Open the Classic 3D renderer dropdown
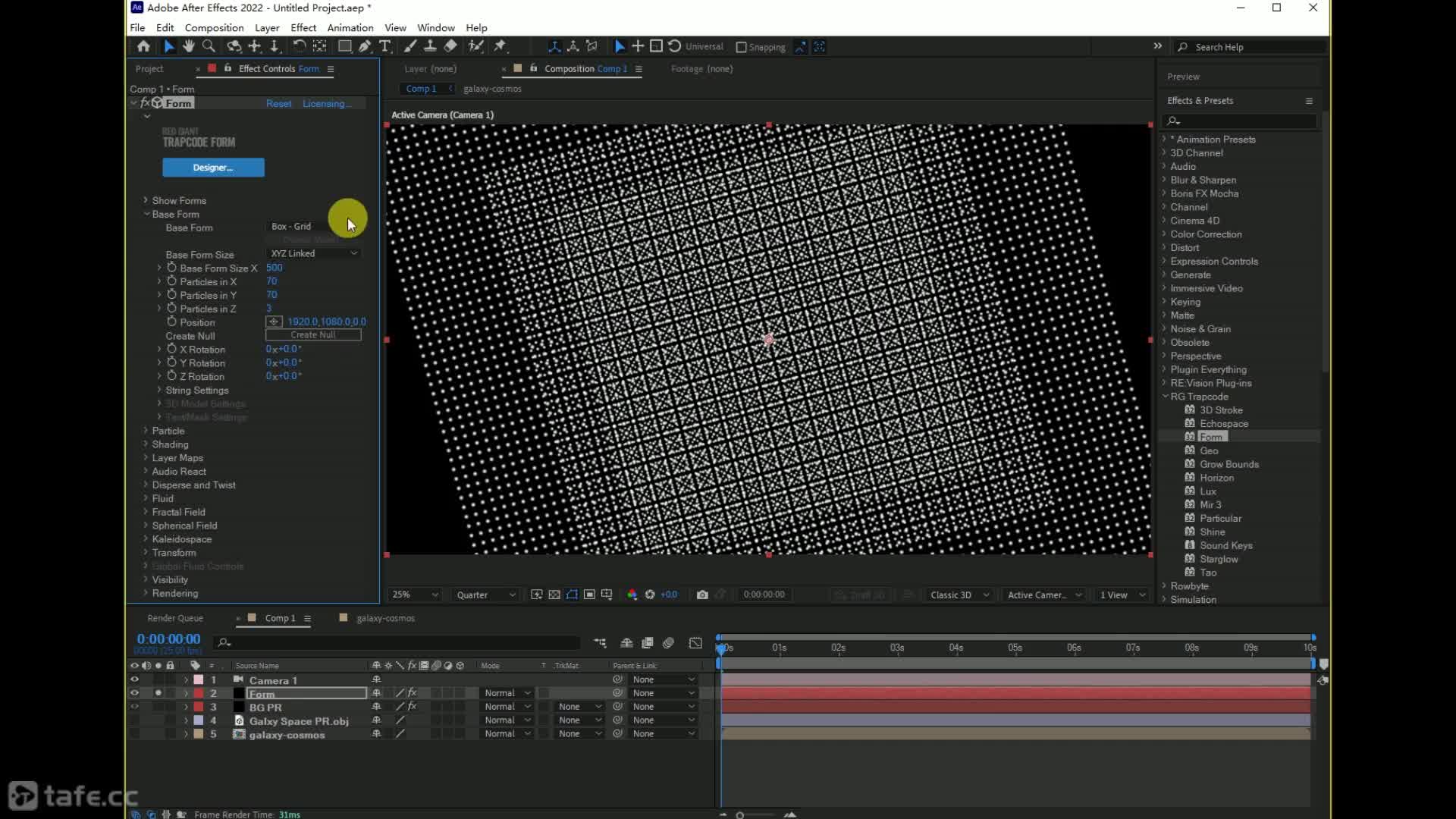 pos(959,595)
